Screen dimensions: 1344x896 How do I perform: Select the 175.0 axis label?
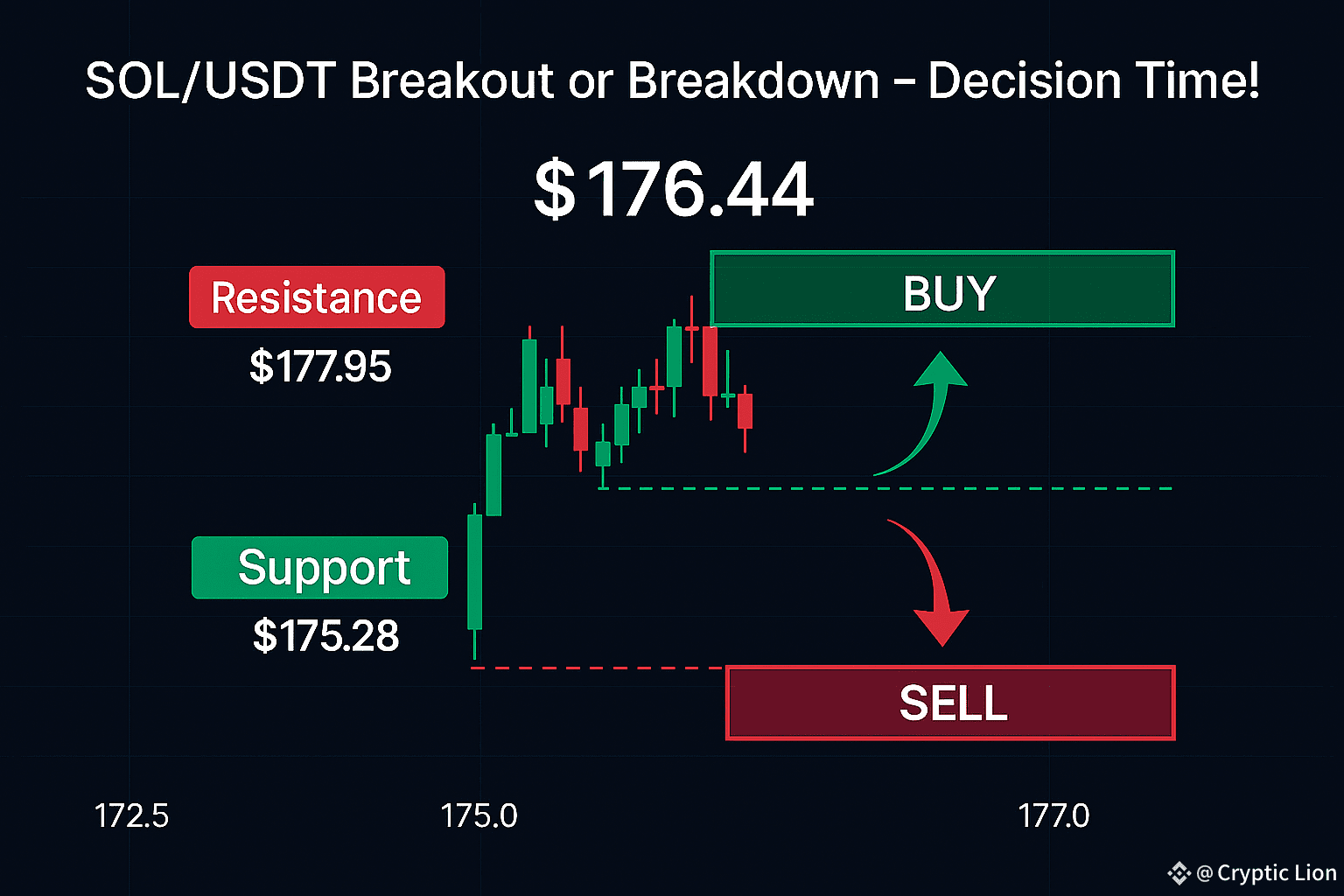[479, 816]
